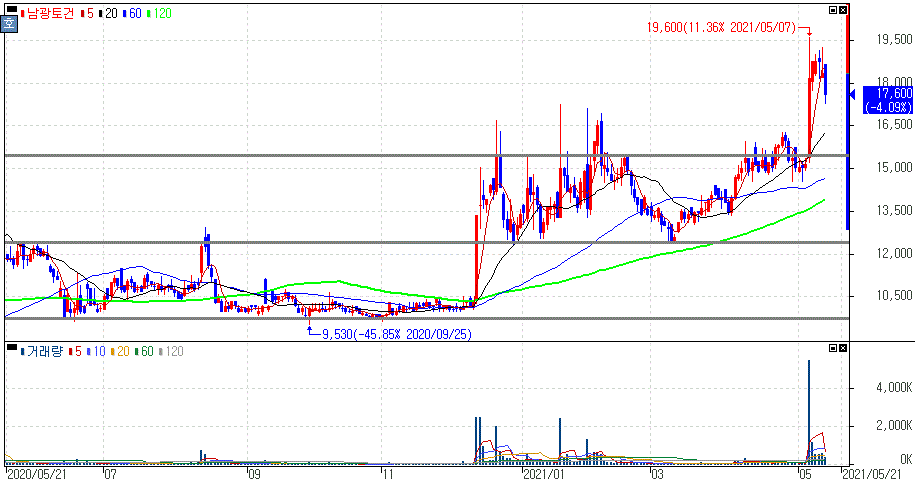Click the 10,500 price axis label
This screenshot has width=915, height=483.
pyautogui.click(x=895, y=296)
